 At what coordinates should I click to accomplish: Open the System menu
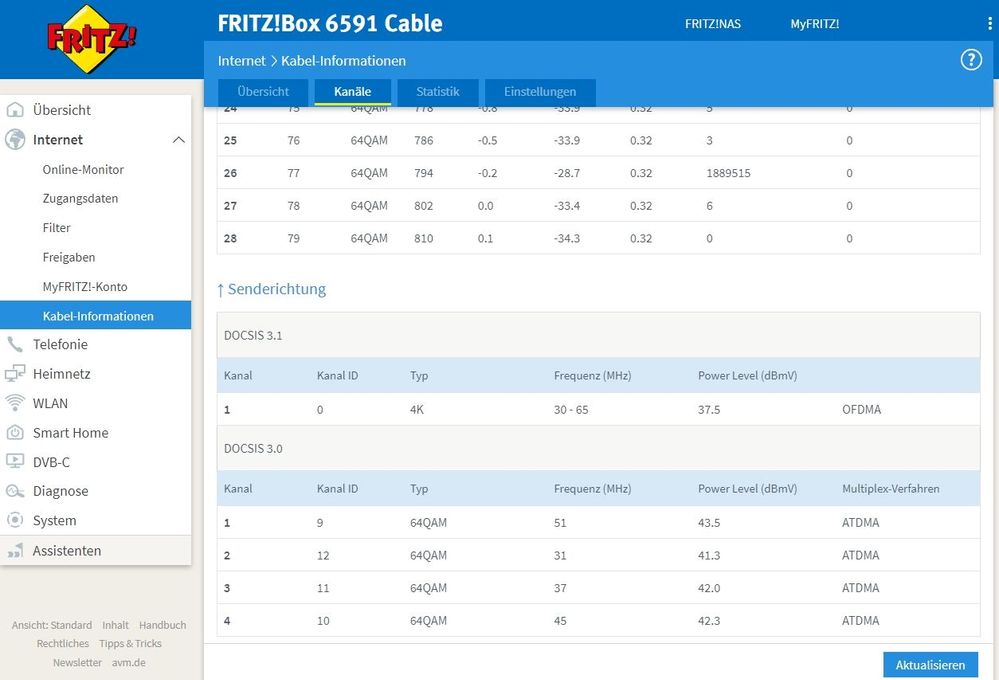[x=55, y=521]
